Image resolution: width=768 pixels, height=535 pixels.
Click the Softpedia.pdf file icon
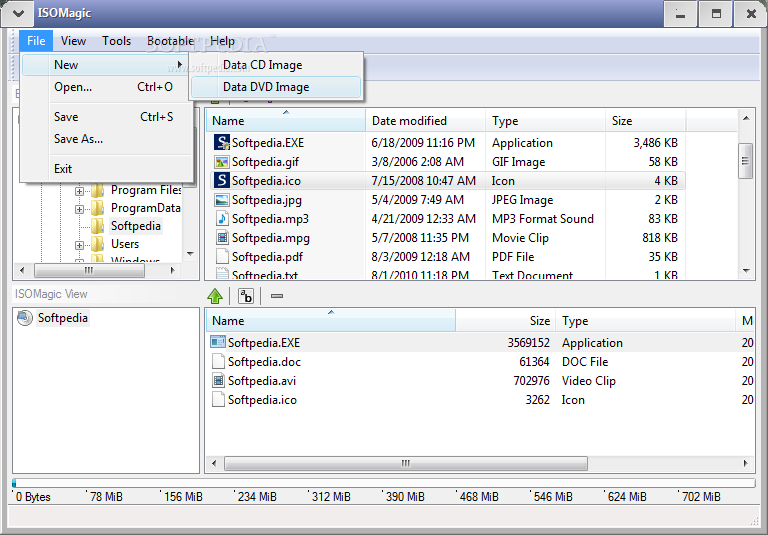[x=222, y=256]
